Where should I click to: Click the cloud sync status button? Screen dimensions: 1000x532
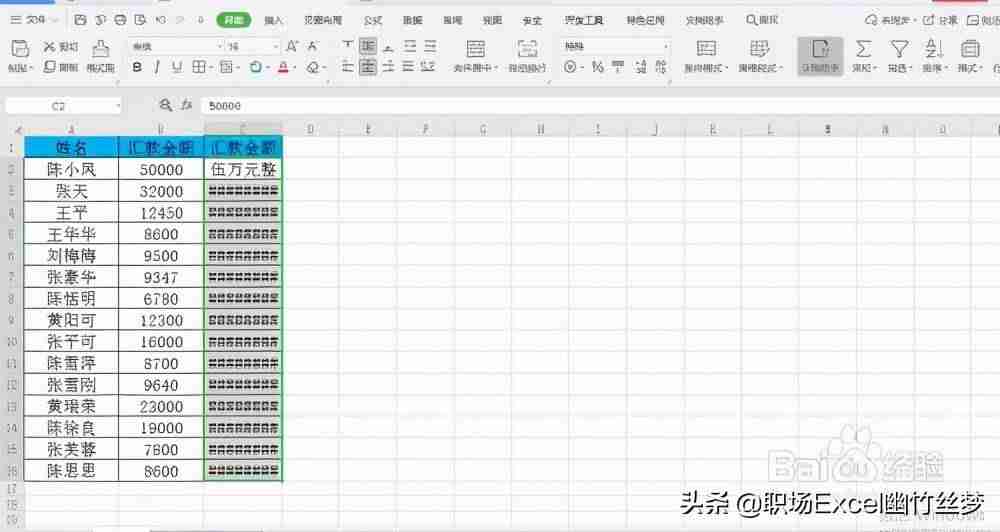pos(890,20)
